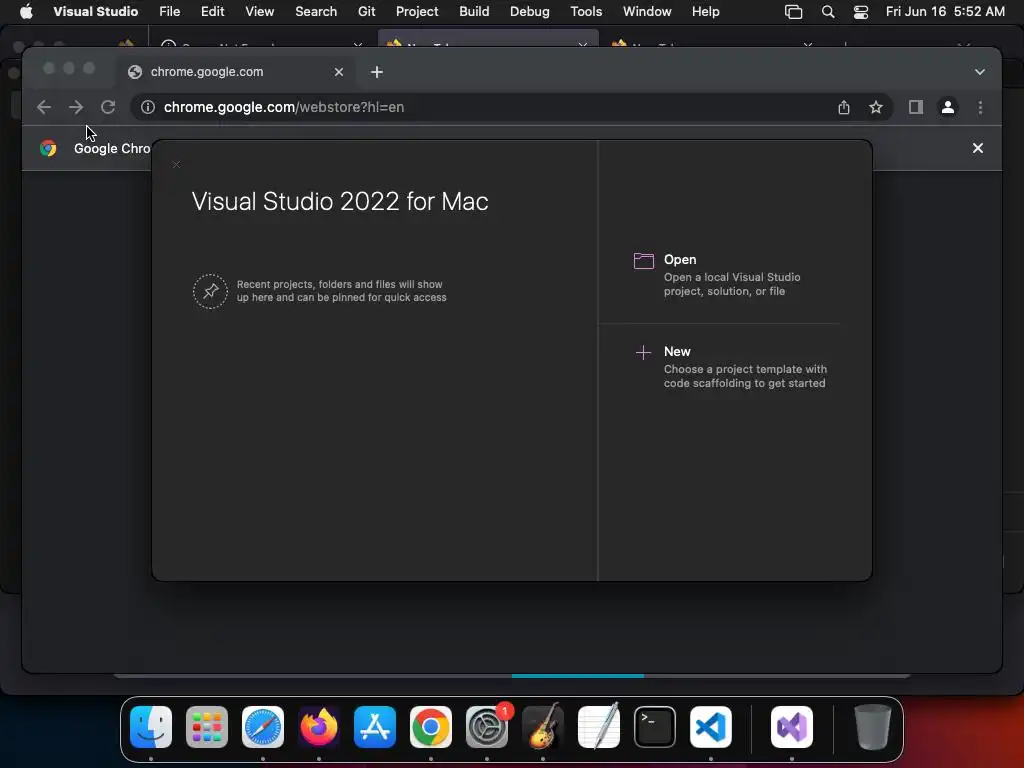Image resolution: width=1024 pixels, height=768 pixels.
Task: Close the Visual Studio start dialog
Action: click(176, 165)
